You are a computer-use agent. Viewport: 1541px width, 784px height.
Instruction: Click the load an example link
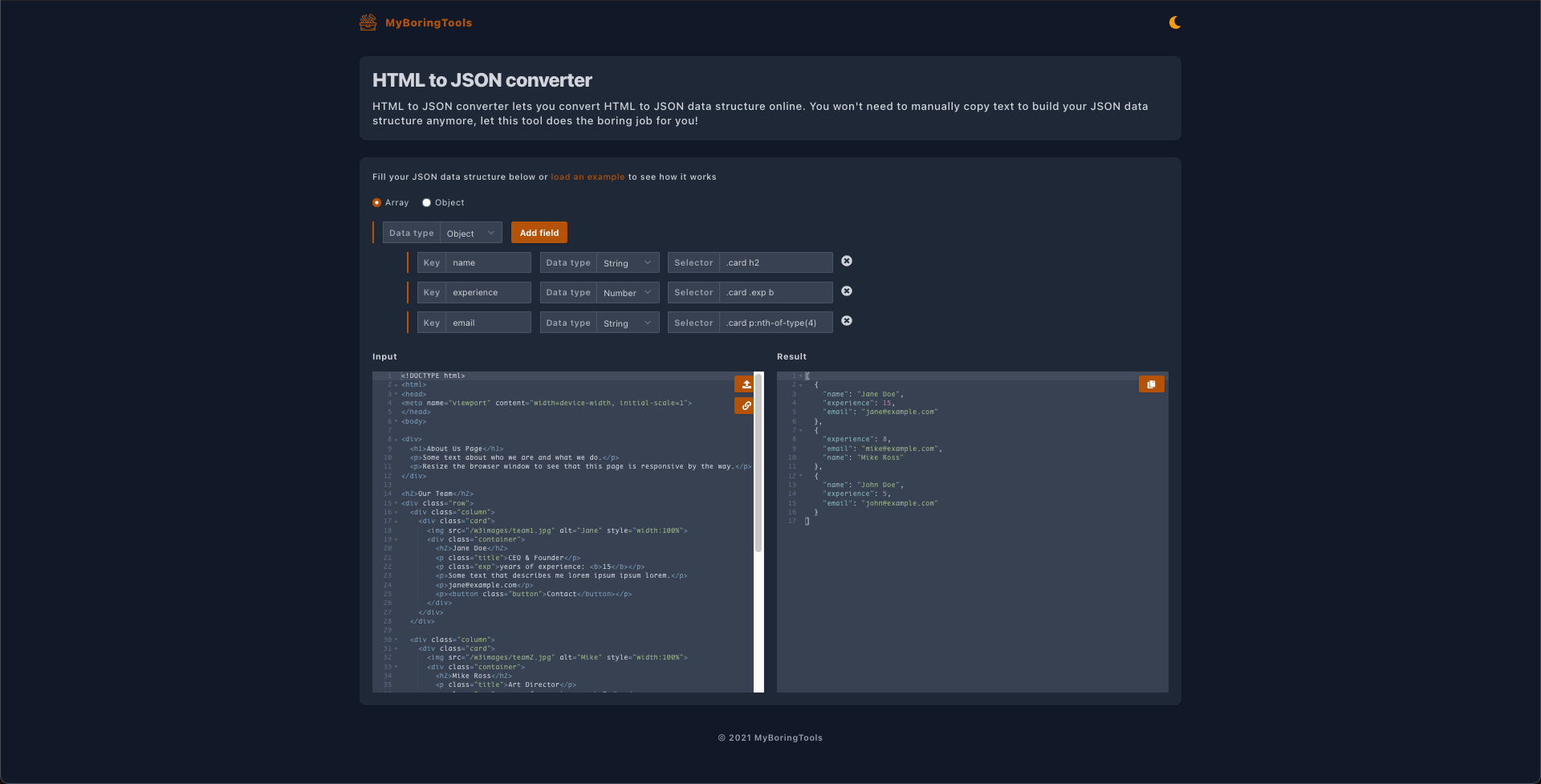pyautogui.click(x=588, y=177)
